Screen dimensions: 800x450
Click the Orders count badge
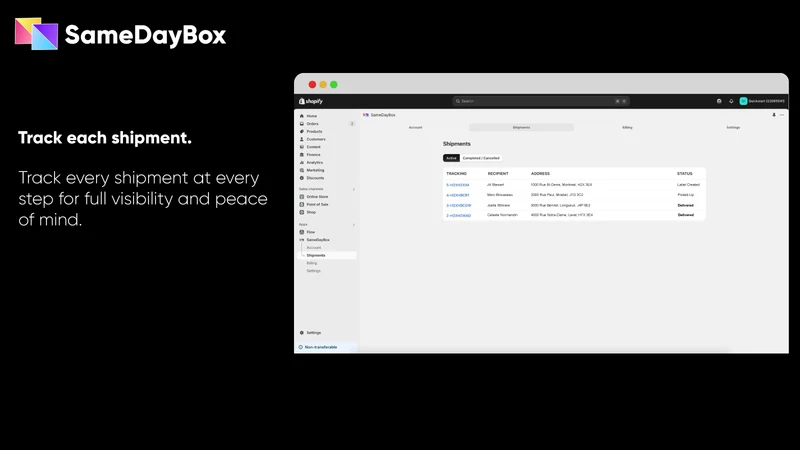(352, 123)
